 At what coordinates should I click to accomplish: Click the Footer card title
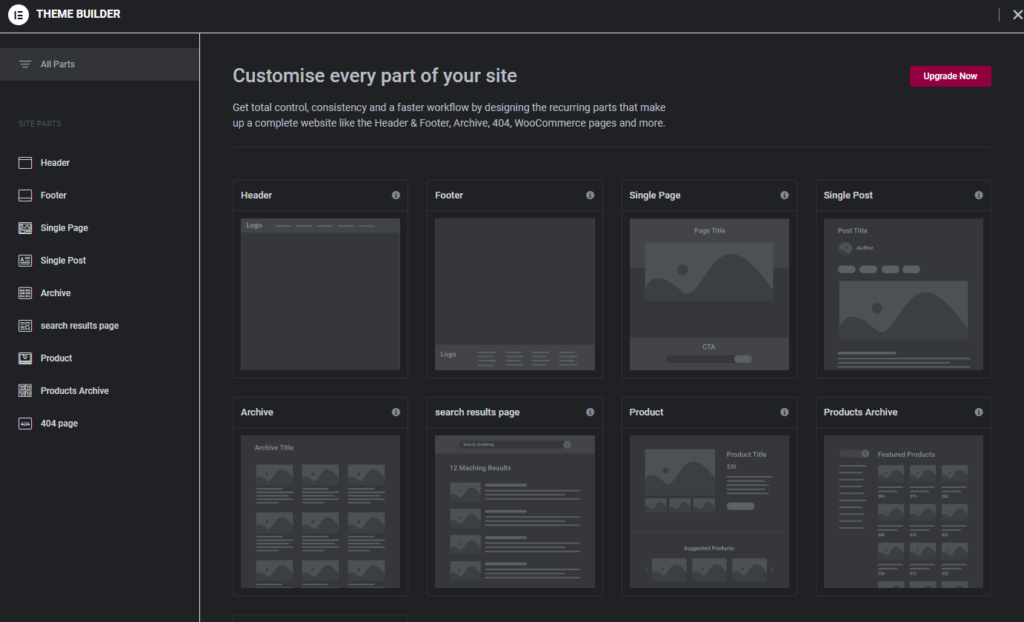pos(449,195)
